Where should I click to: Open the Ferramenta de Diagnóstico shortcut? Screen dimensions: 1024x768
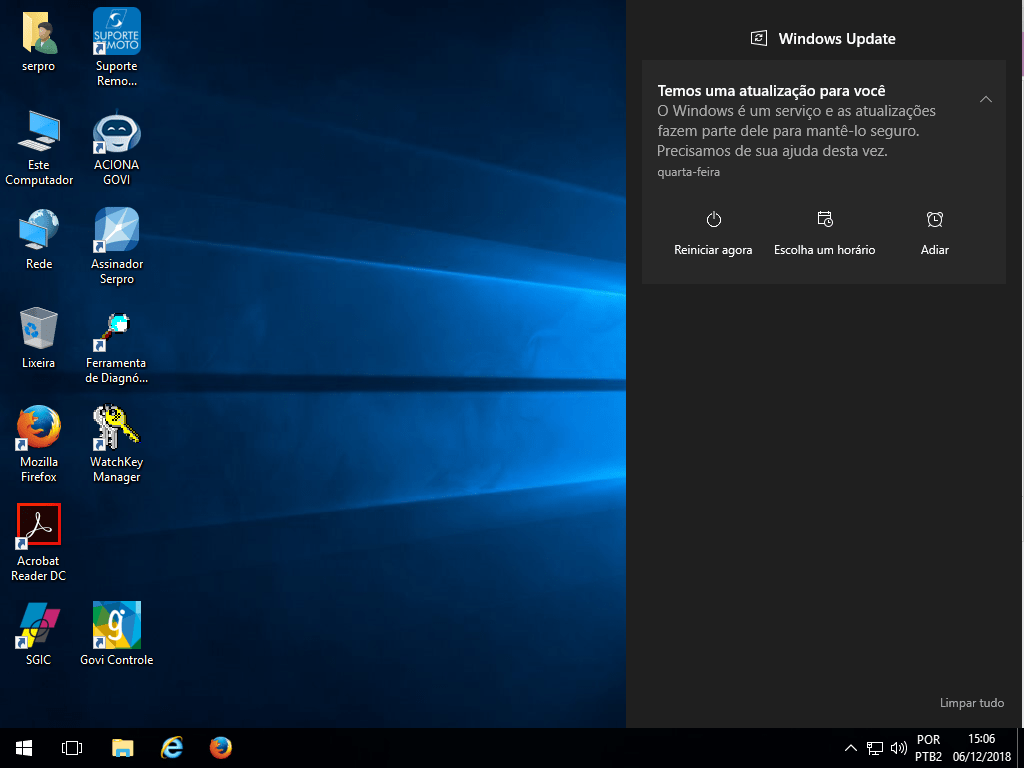(117, 329)
